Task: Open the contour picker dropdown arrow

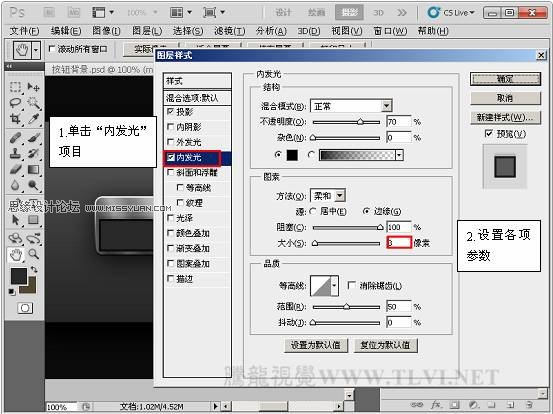Action: point(335,285)
